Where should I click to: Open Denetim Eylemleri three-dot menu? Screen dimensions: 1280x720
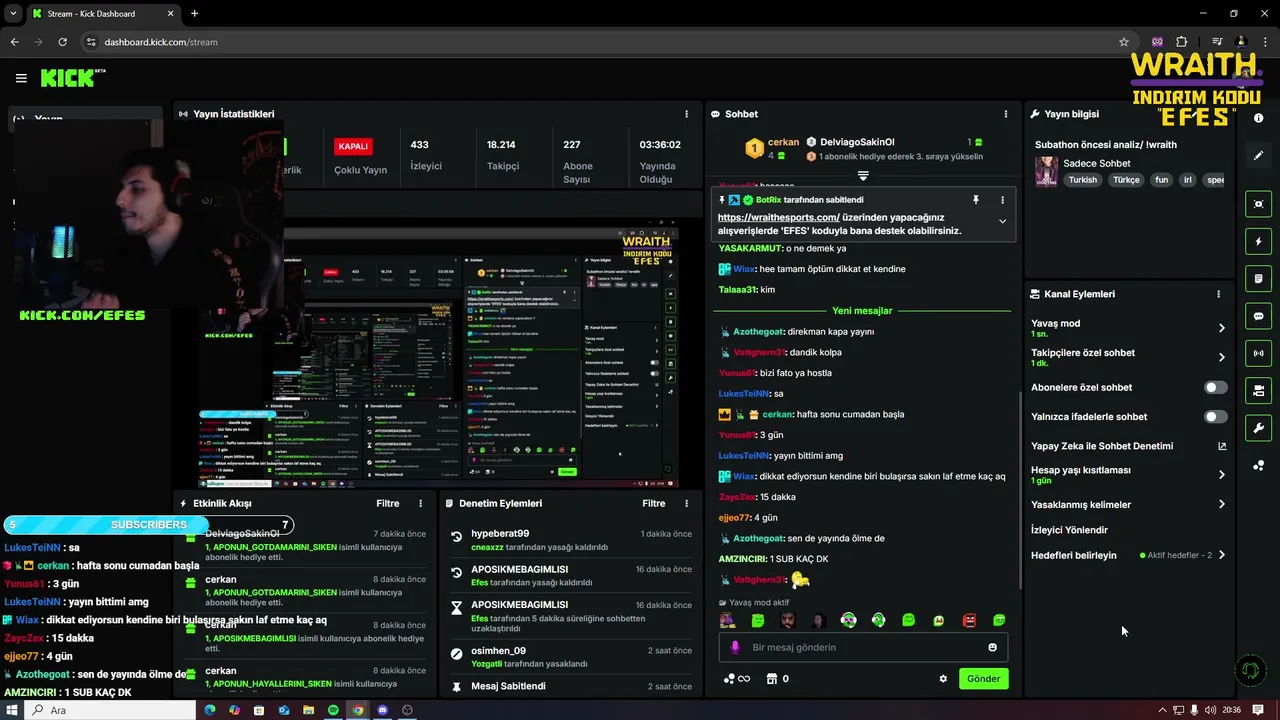(x=686, y=504)
